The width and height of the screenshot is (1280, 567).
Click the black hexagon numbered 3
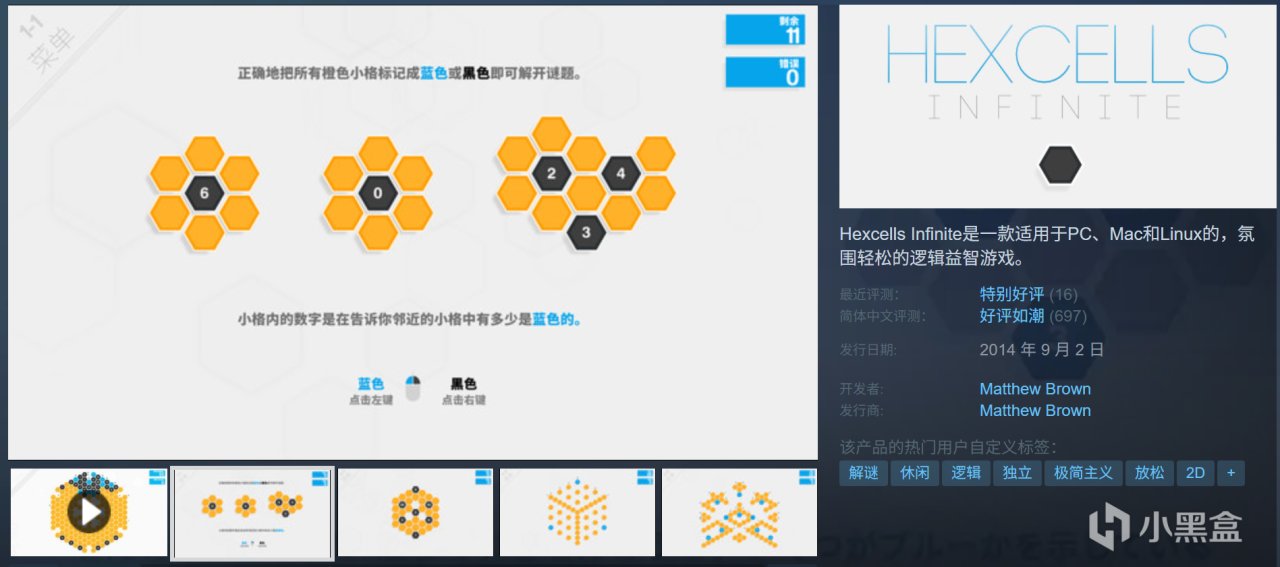click(586, 232)
